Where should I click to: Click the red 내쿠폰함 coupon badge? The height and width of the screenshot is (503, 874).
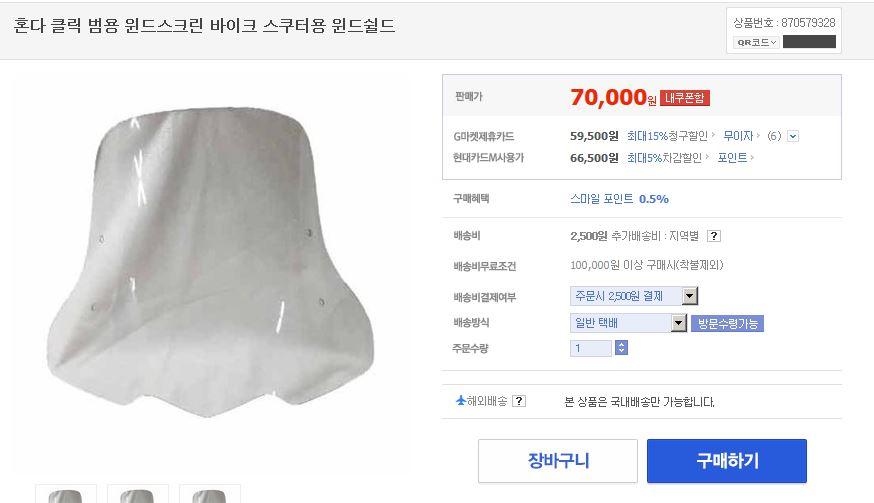pyautogui.click(x=684, y=98)
